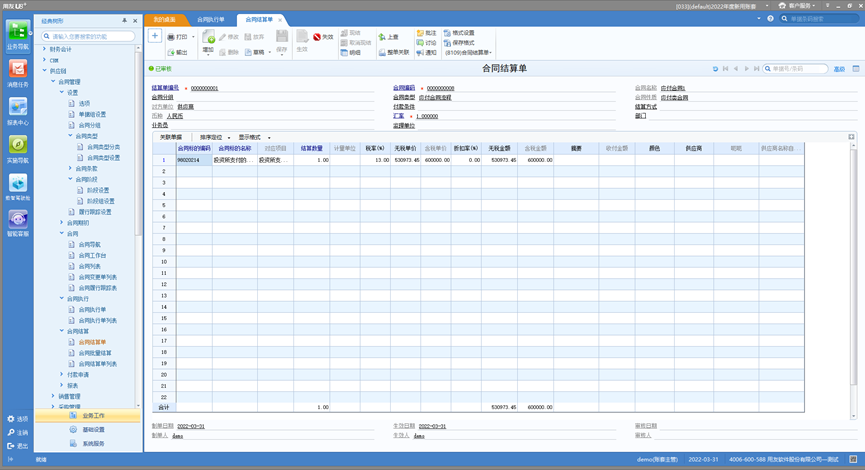
Task: Switch to the 合同执行单 tab
Action: [211, 19]
